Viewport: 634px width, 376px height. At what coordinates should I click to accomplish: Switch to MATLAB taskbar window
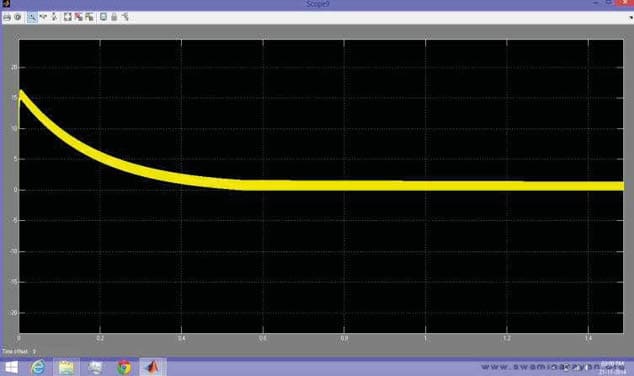point(152,367)
